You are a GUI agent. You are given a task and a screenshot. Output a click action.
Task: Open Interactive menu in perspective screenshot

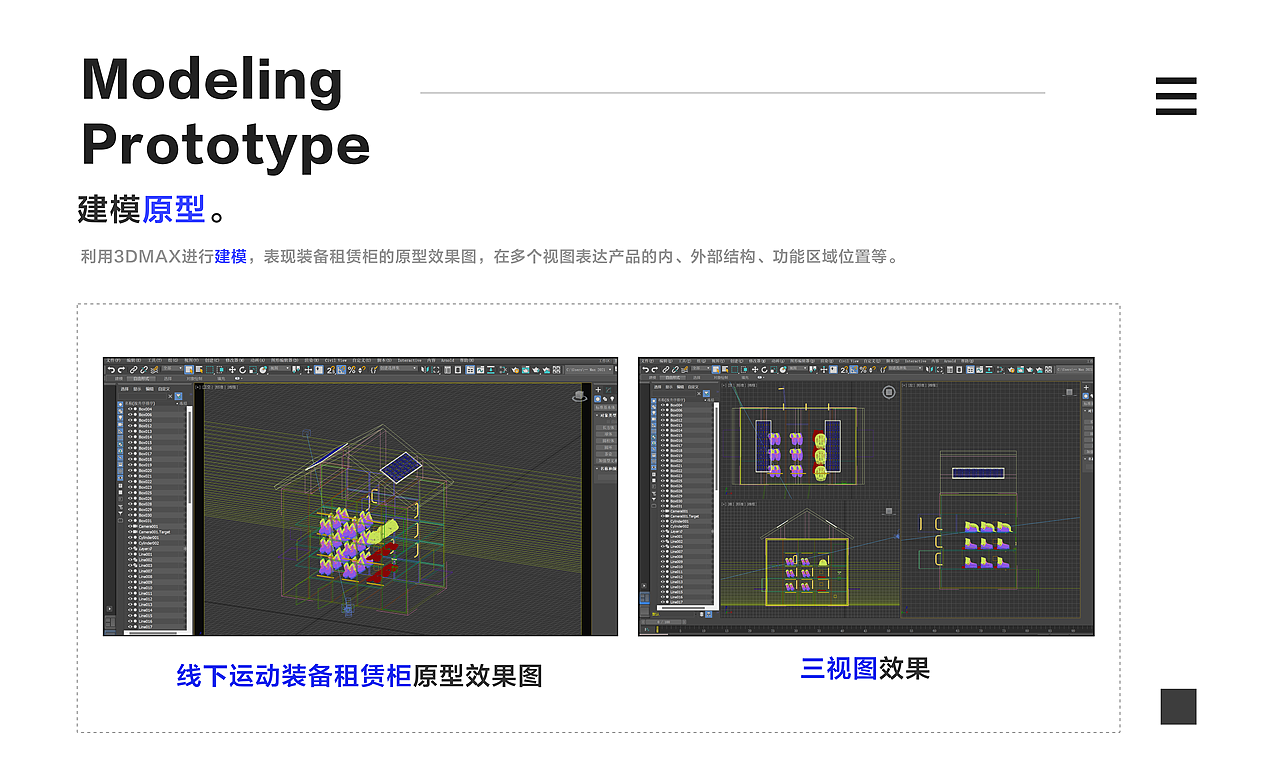coord(409,361)
